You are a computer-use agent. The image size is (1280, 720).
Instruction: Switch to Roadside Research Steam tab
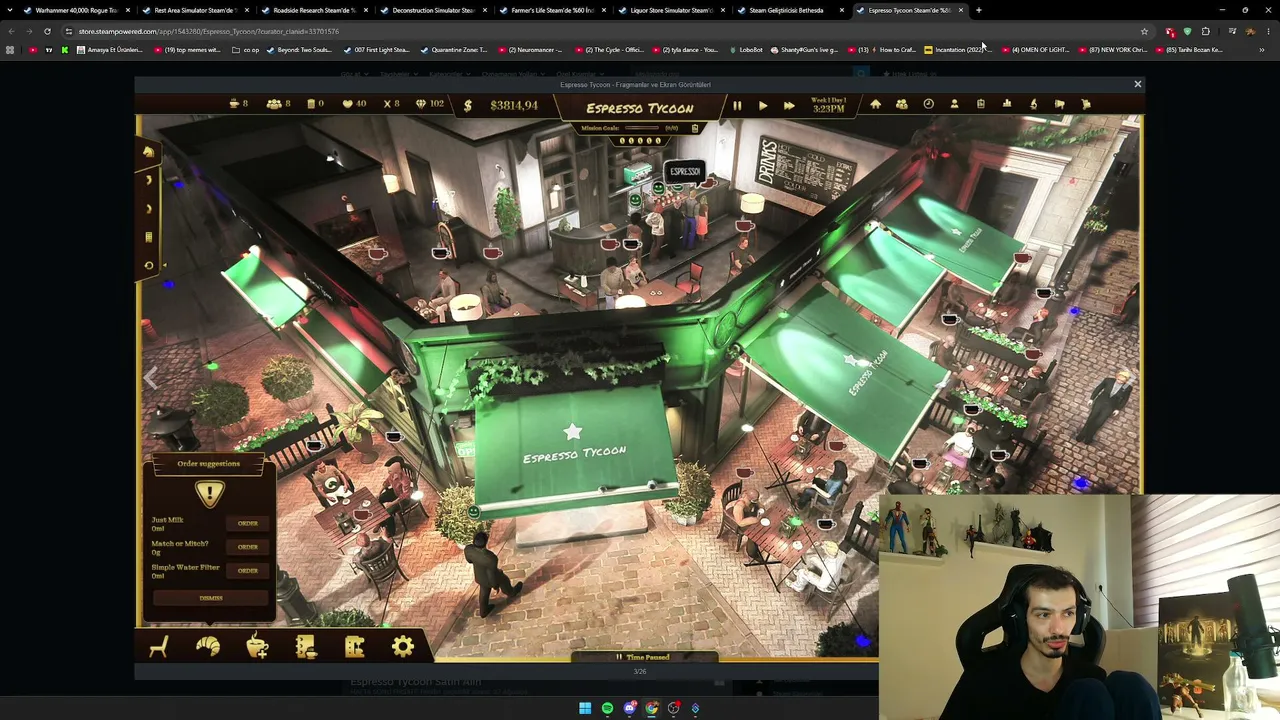pos(313,10)
